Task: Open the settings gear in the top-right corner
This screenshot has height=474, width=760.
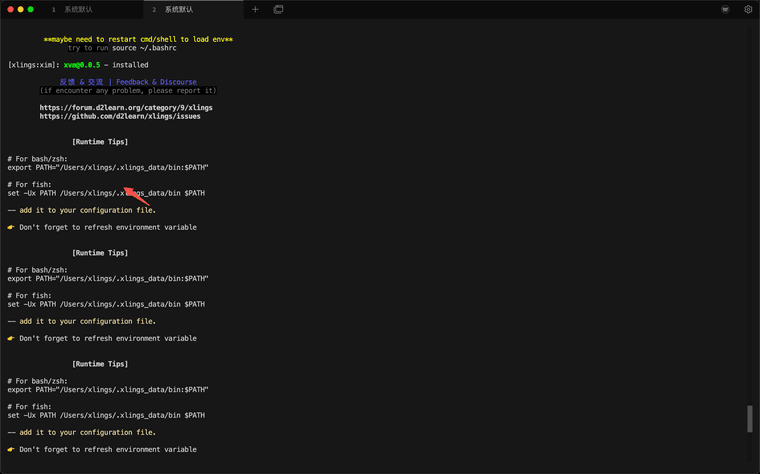Action: pyautogui.click(x=748, y=9)
